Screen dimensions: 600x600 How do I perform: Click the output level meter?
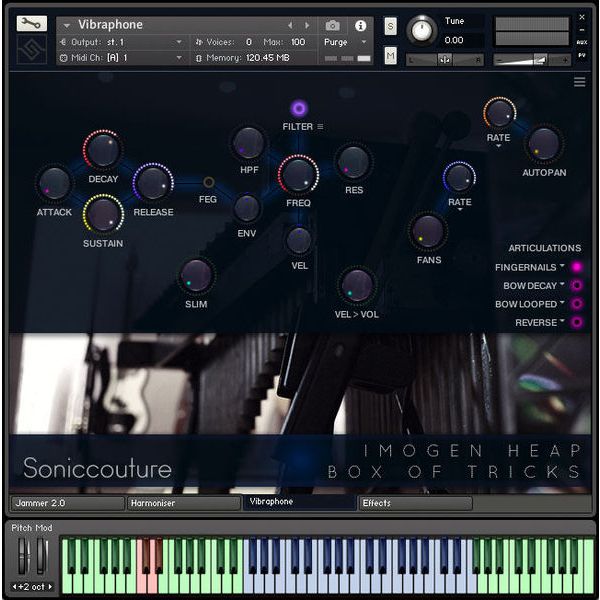pyautogui.click(x=532, y=31)
